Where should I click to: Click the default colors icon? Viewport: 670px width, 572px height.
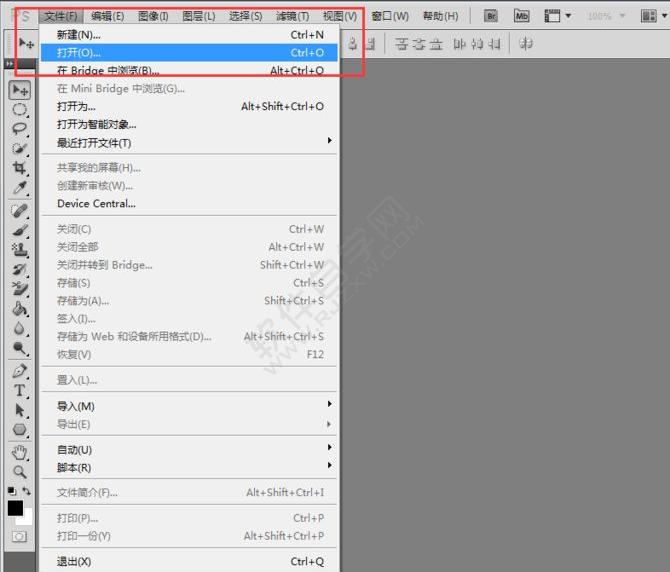[12, 491]
